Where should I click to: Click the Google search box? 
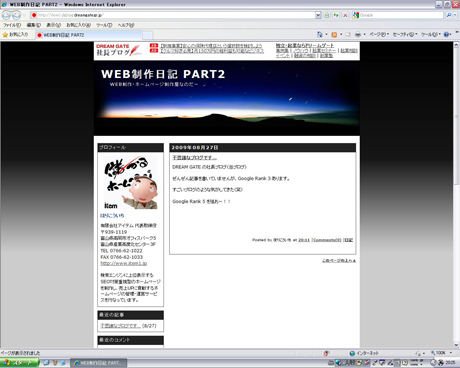[401, 15]
